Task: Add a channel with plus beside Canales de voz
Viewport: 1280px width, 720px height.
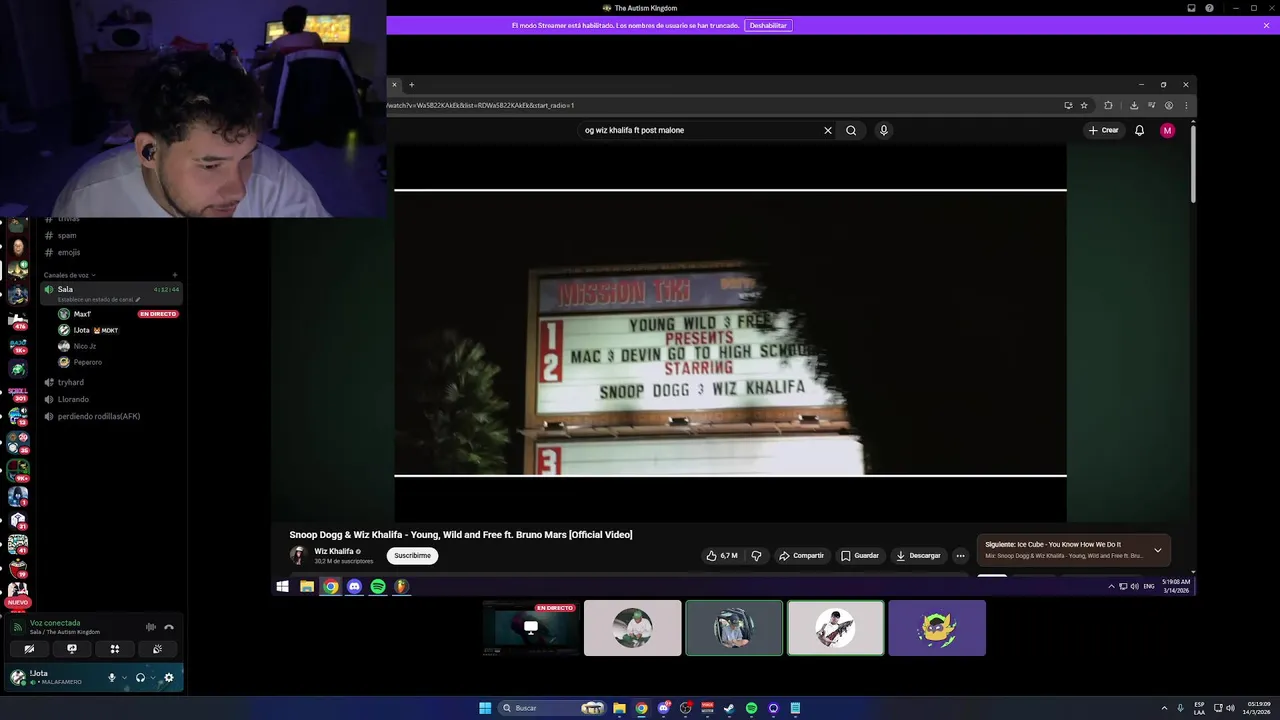Action: [x=175, y=275]
